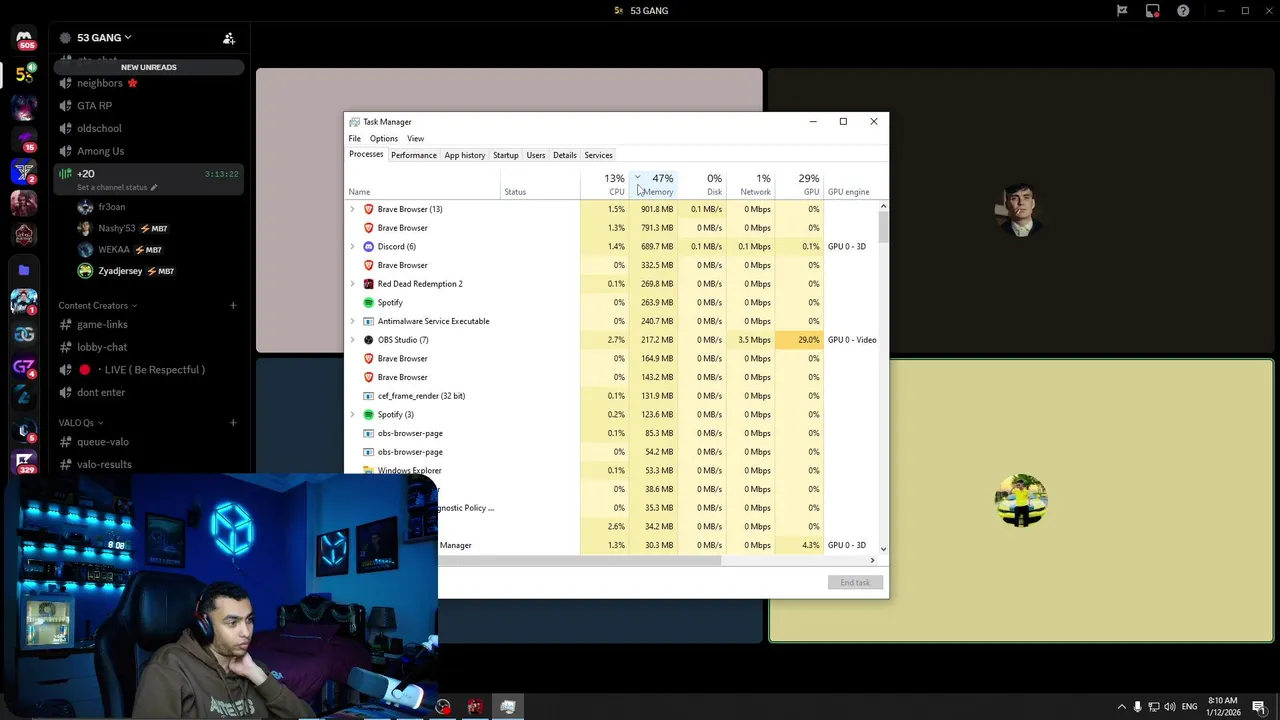Screen dimensions: 1280x720
Task: Click the taskbar clock showing 8:10 AM
Action: [1223, 707]
